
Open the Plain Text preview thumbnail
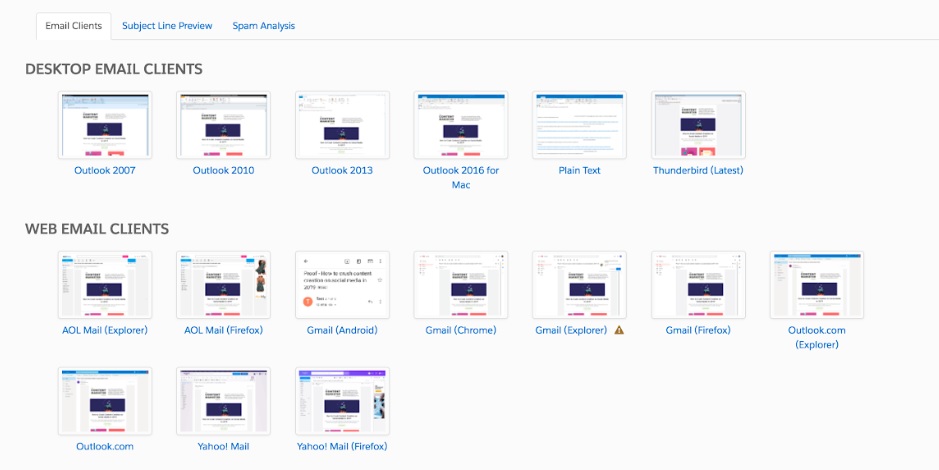(x=579, y=125)
